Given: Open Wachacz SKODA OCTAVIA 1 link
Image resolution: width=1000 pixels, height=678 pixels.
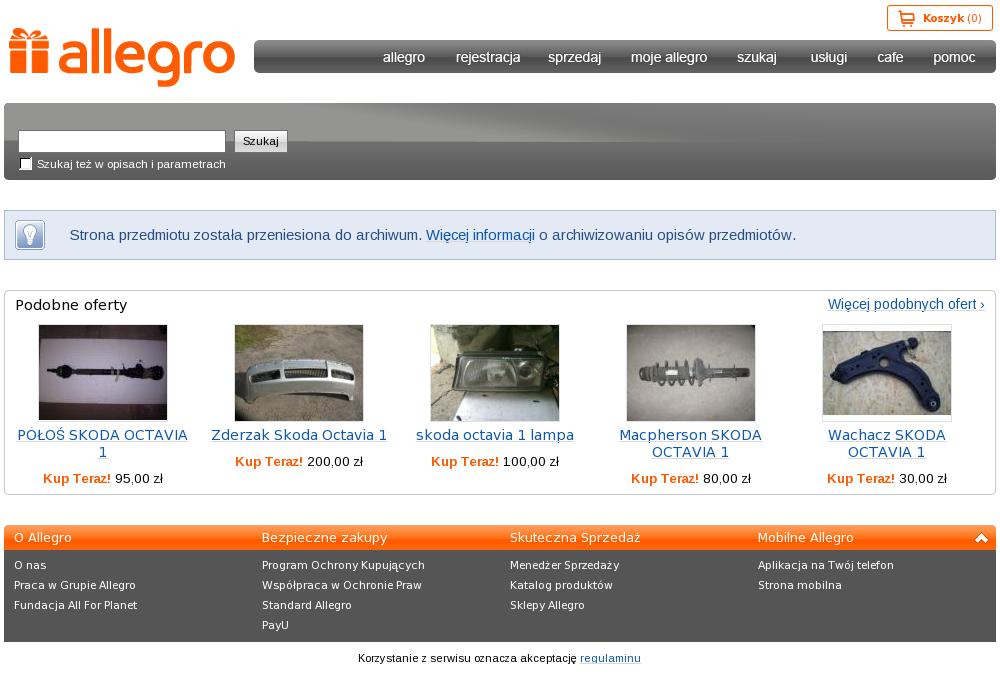Looking at the screenshot, I should 886,443.
